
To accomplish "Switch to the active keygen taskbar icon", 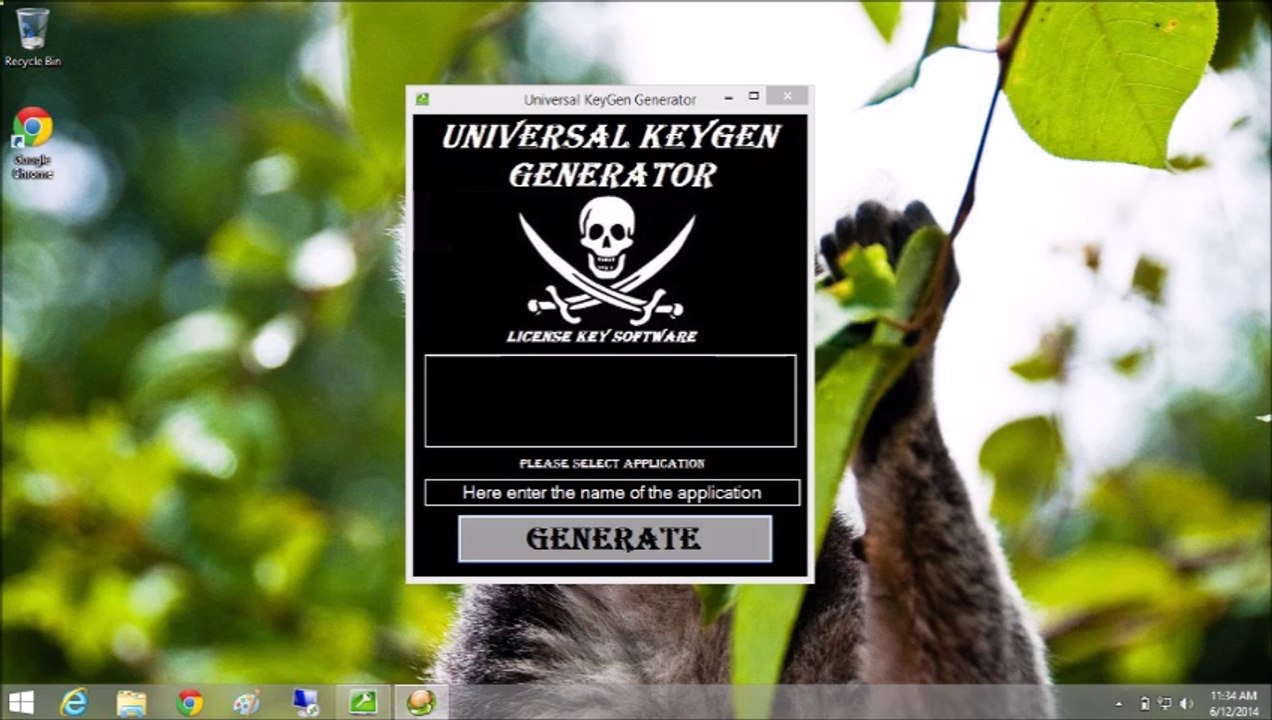I will pos(421,702).
